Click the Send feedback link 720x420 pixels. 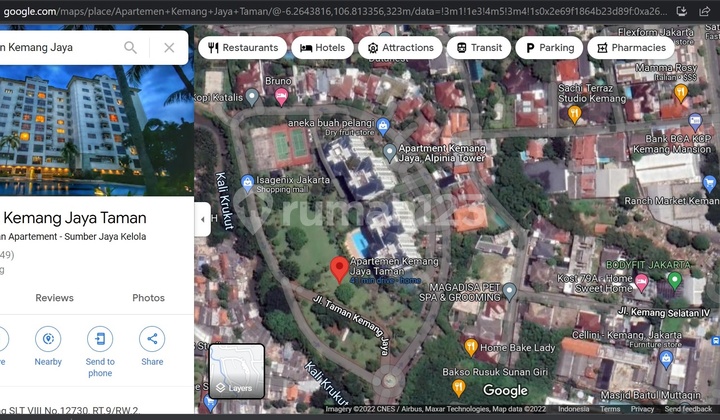(688, 409)
